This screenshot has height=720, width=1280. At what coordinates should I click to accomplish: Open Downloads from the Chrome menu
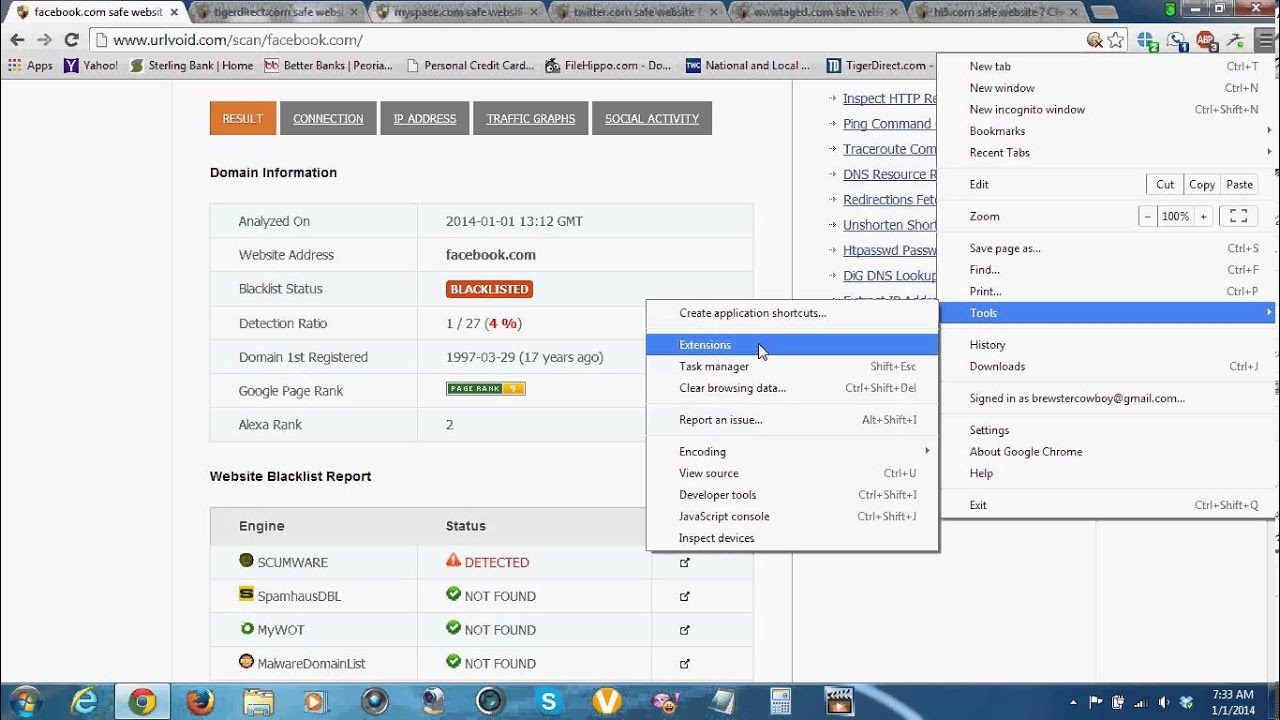(x=1108, y=366)
